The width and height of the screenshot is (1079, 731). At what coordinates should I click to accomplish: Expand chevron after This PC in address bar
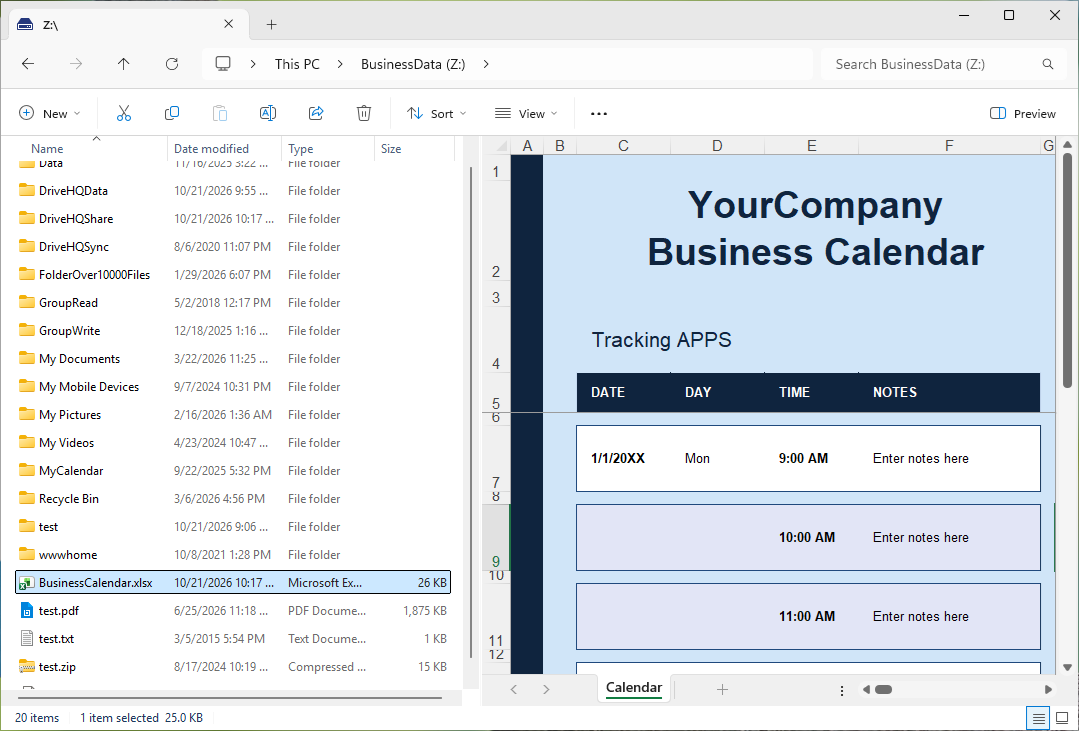[340, 64]
